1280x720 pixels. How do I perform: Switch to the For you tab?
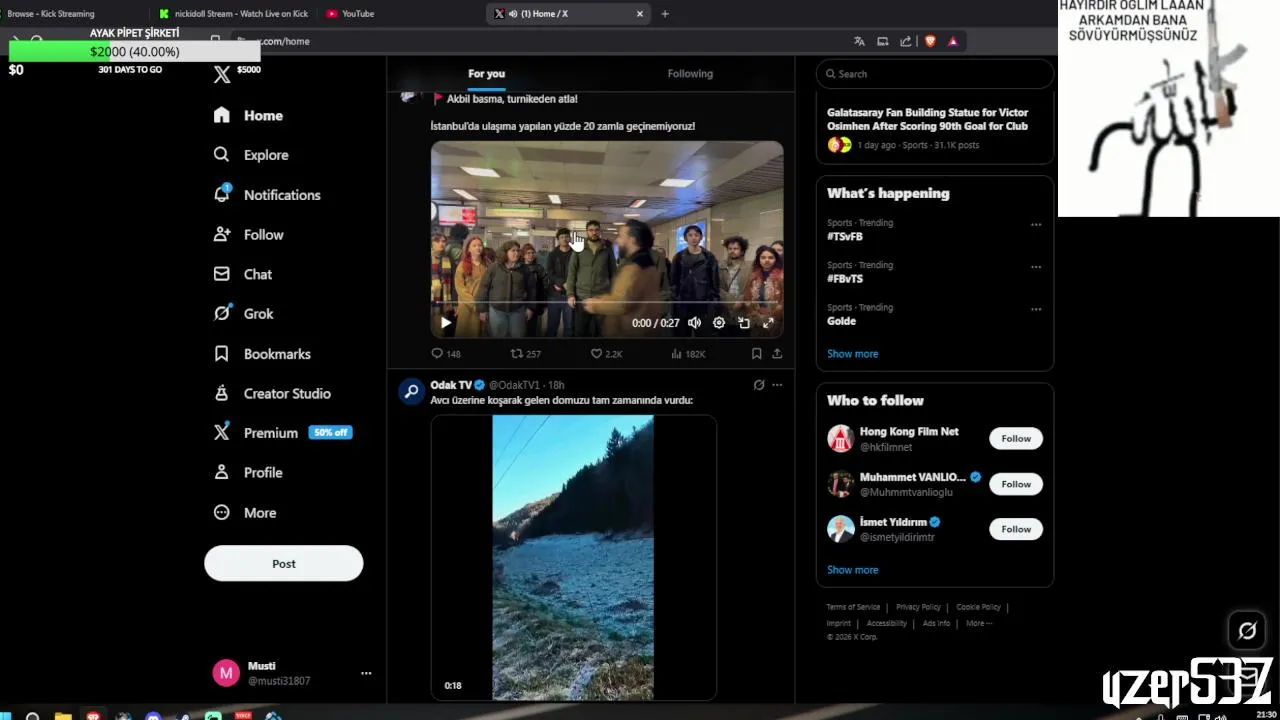[486, 73]
